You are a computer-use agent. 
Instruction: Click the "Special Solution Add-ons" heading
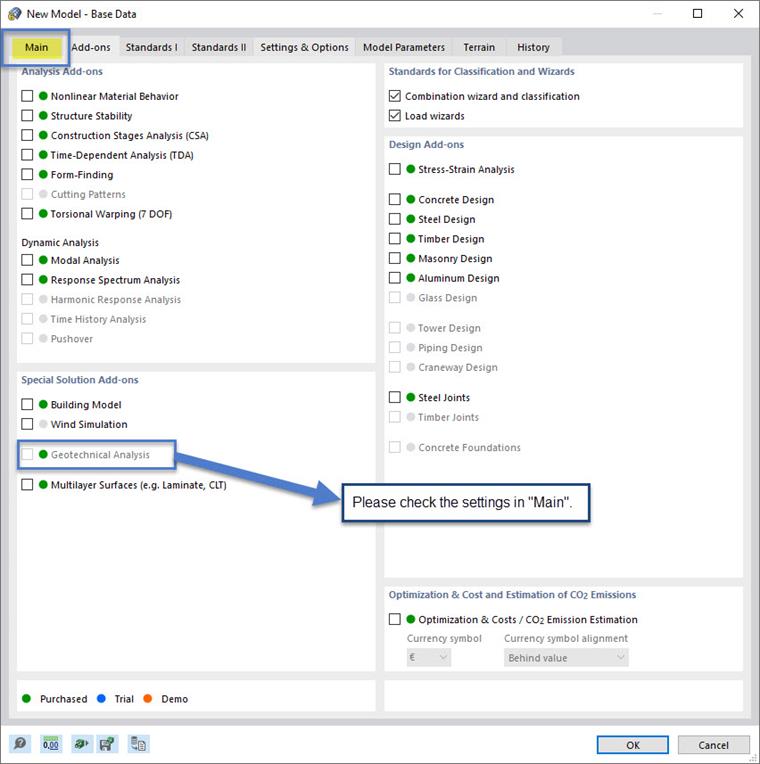80,380
